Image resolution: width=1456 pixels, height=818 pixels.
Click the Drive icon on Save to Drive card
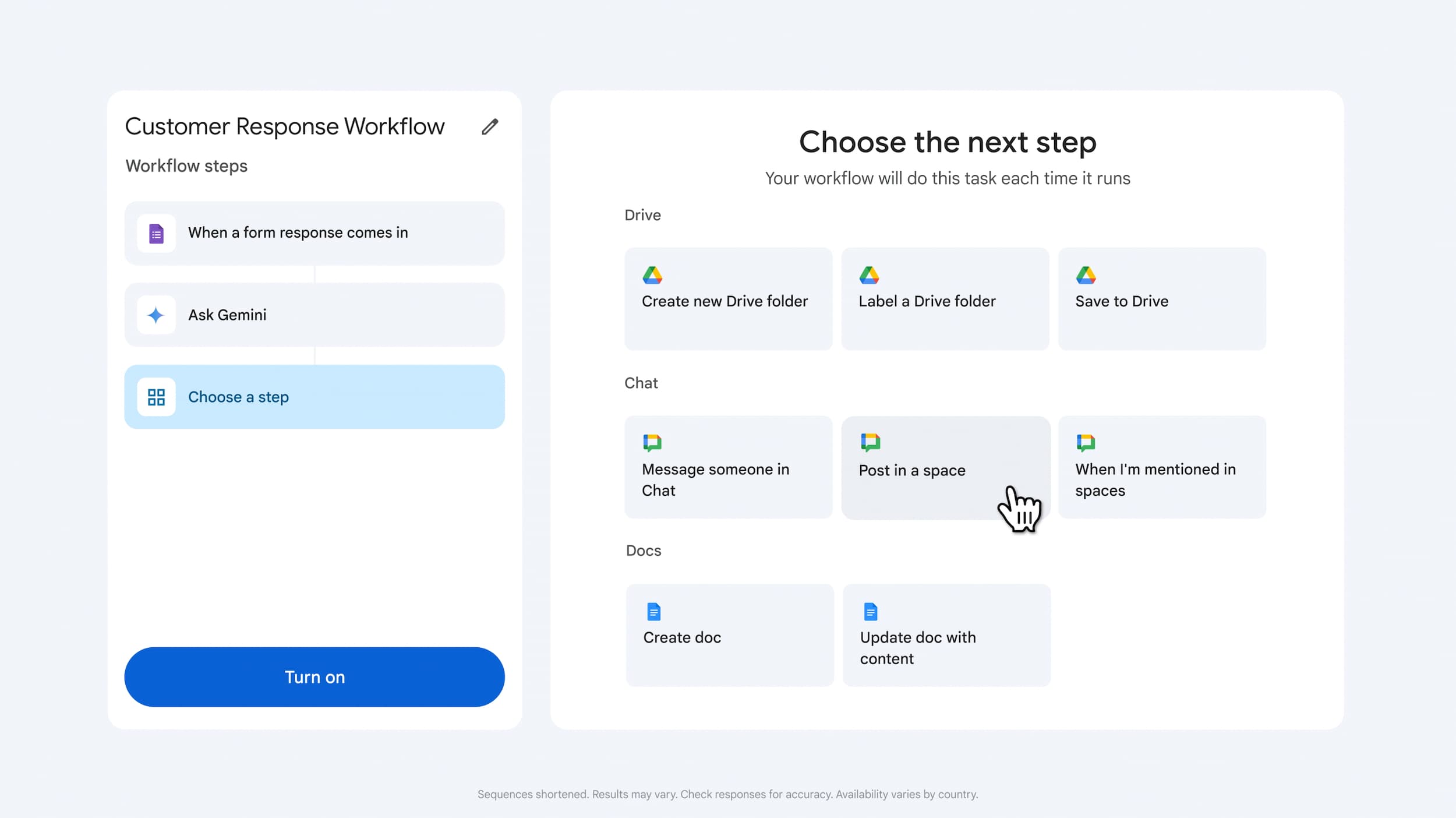pyautogui.click(x=1087, y=276)
